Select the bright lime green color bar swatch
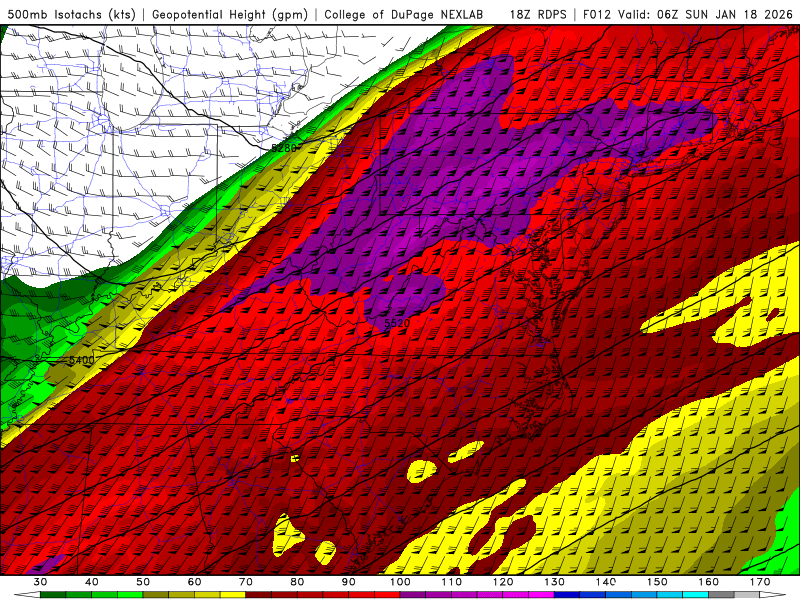The image size is (800, 600). 130,595
